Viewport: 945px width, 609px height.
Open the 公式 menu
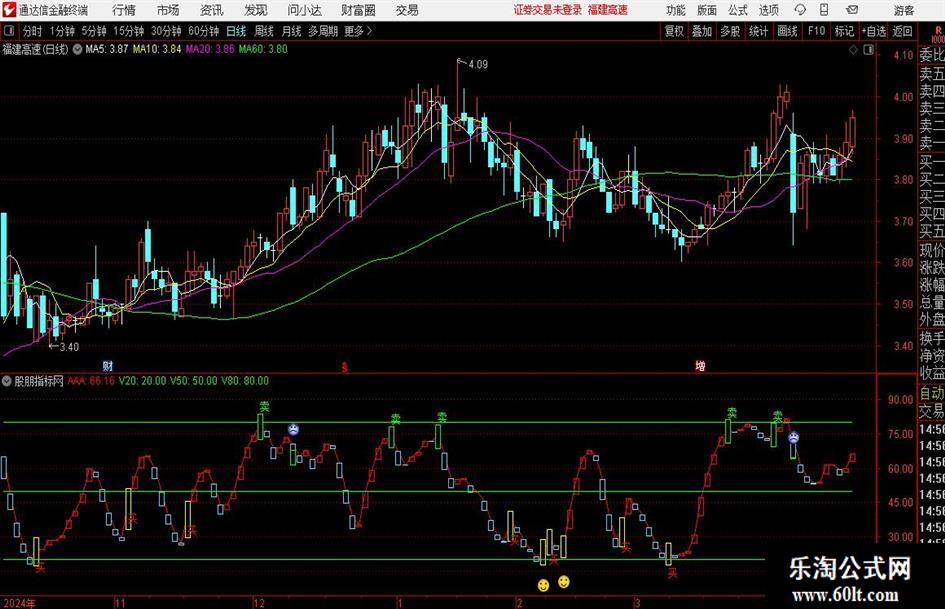tap(737, 10)
